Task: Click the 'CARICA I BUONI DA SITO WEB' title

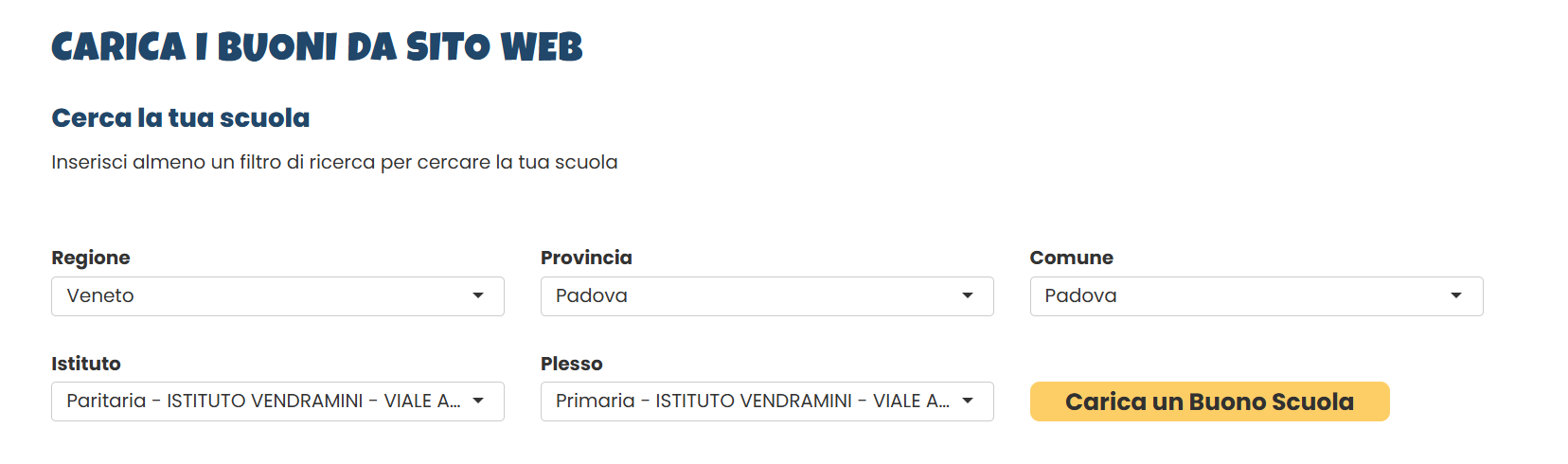Action: (x=317, y=47)
